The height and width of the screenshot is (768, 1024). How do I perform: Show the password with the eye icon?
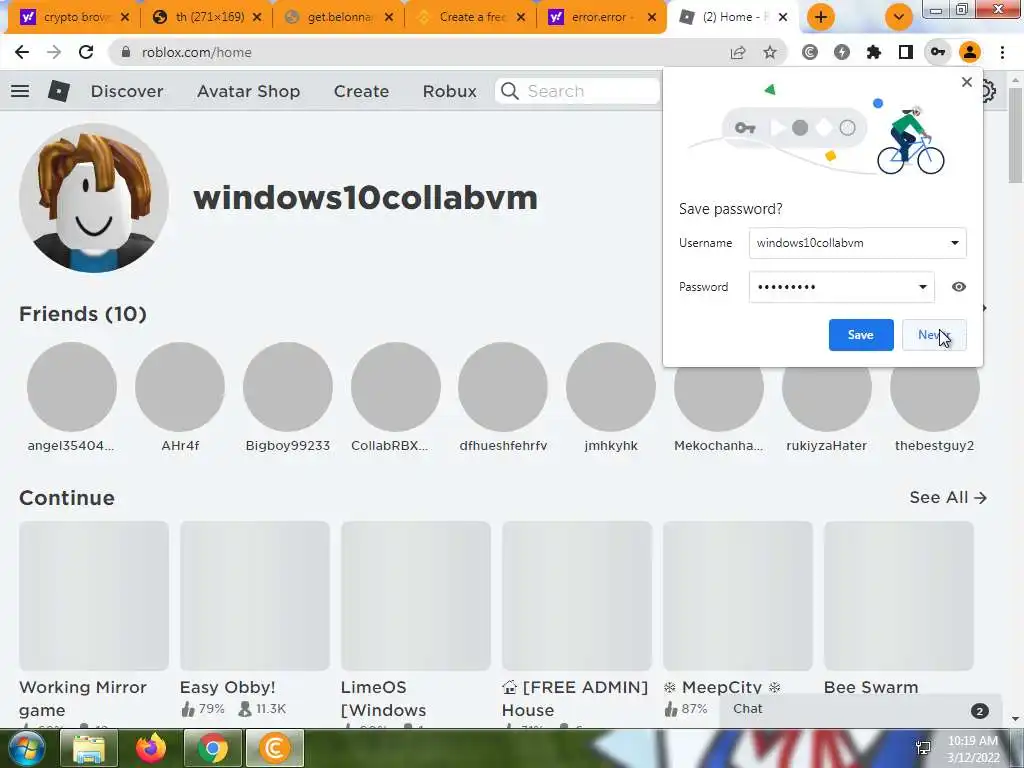point(959,287)
